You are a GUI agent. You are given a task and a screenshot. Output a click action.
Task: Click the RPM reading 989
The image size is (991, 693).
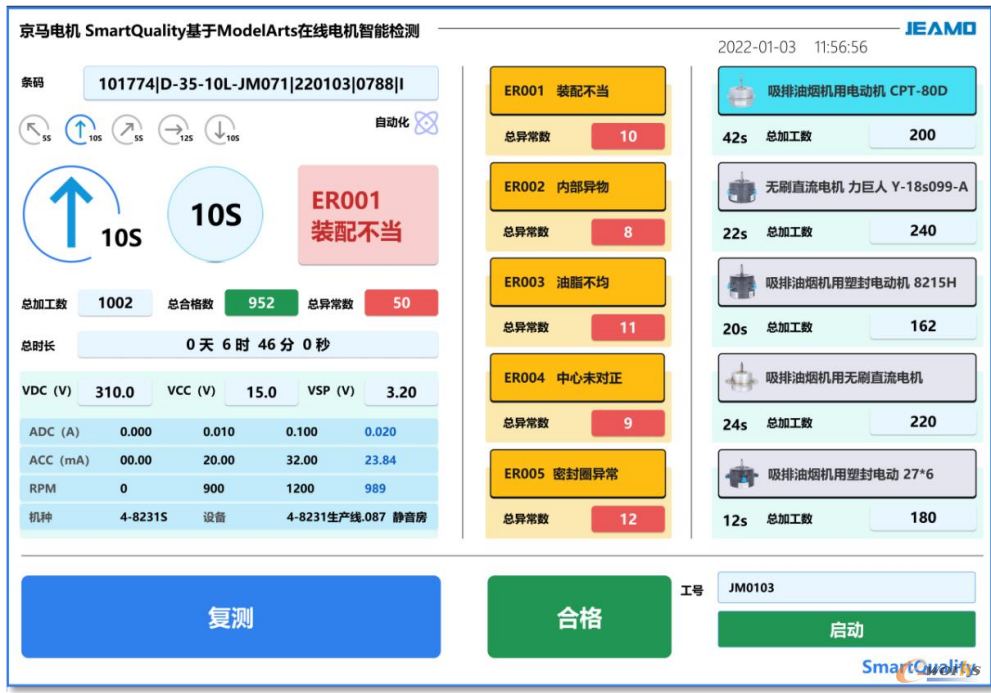375,489
